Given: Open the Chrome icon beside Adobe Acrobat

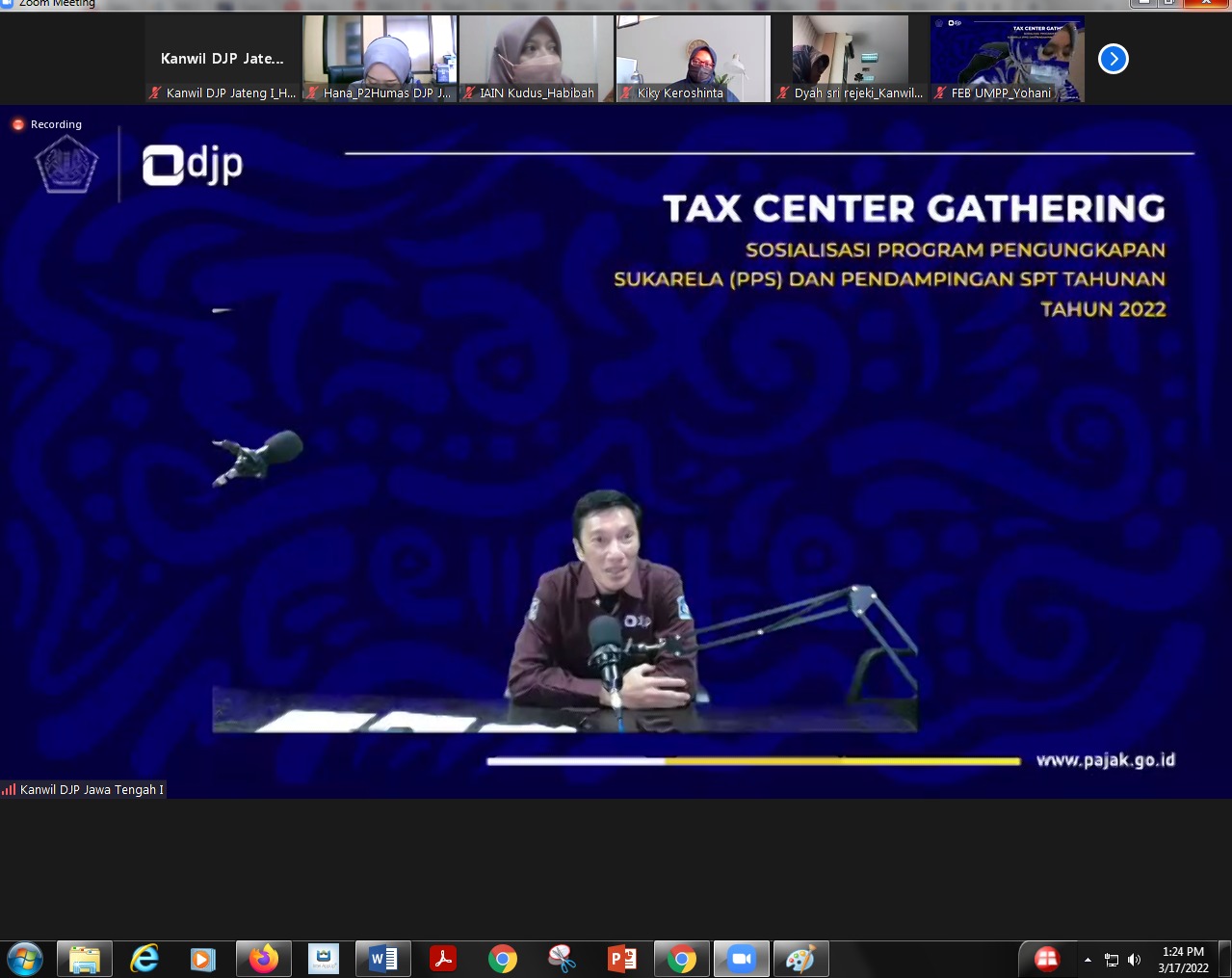Looking at the screenshot, I should [503, 960].
